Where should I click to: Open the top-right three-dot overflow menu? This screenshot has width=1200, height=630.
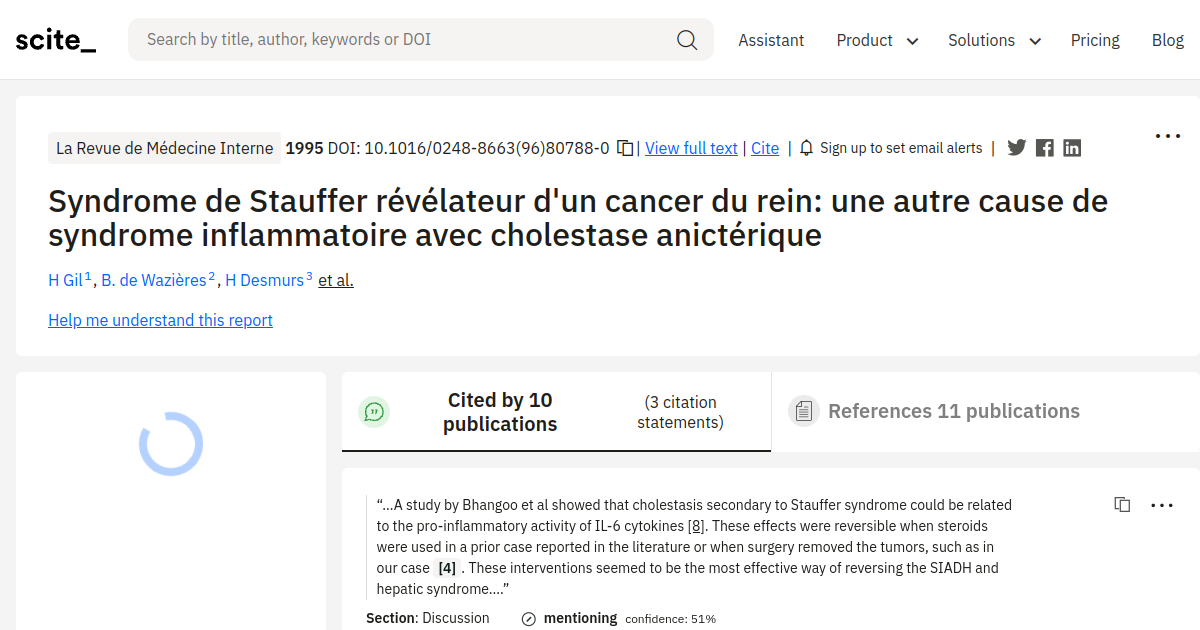point(1167,135)
